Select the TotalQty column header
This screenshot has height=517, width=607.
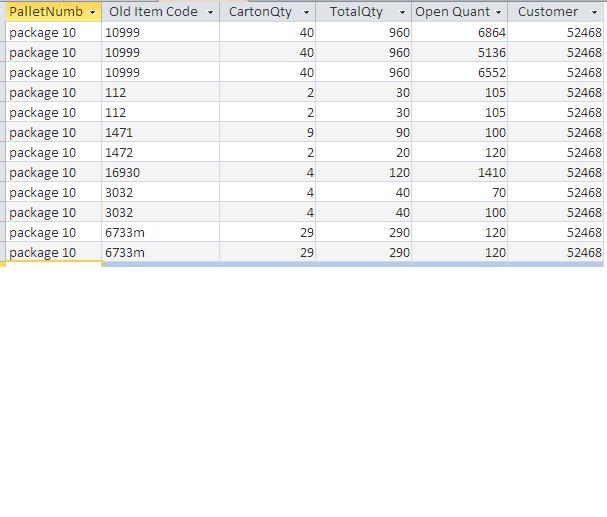(x=363, y=12)
